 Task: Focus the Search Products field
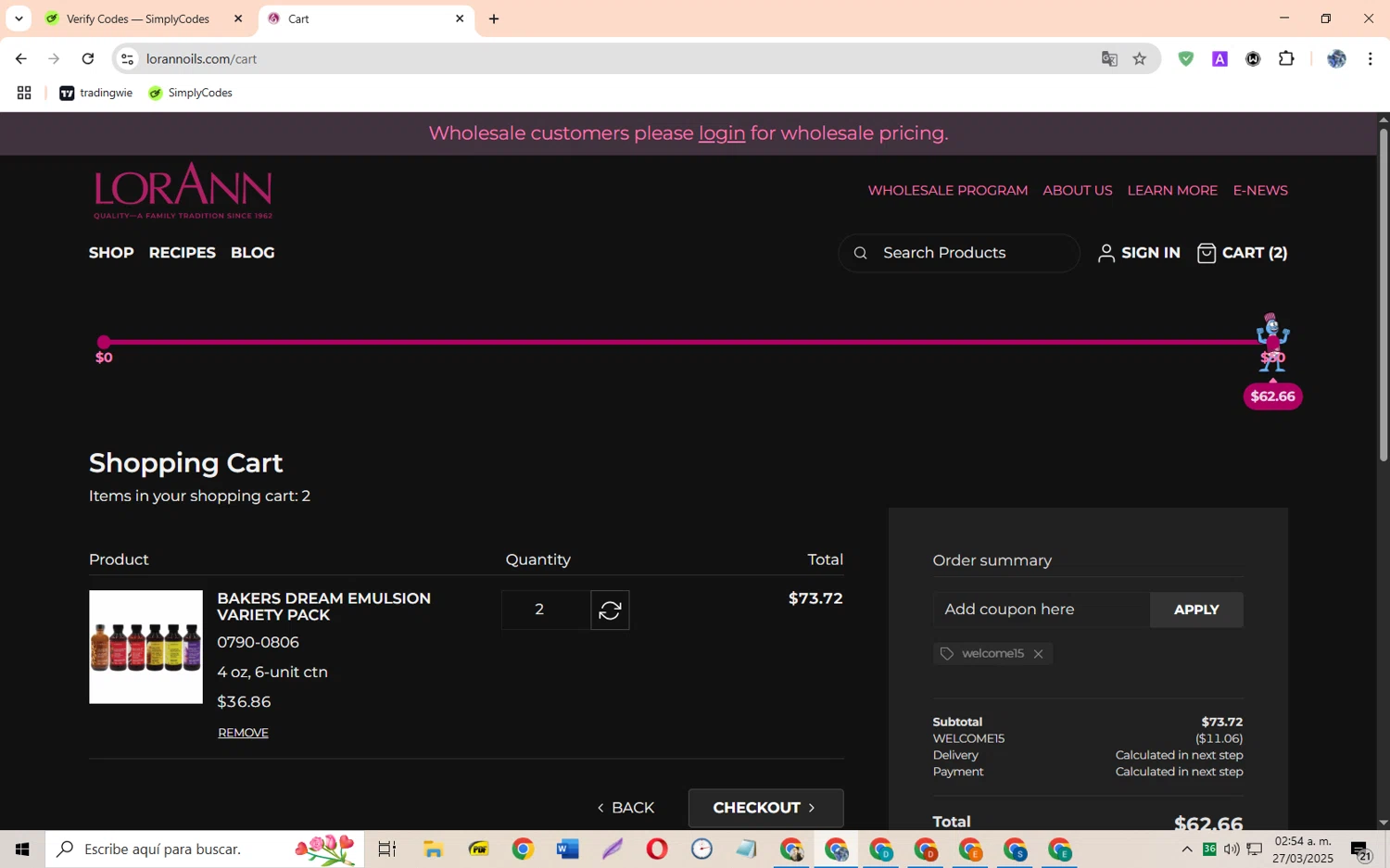point(959,253)
